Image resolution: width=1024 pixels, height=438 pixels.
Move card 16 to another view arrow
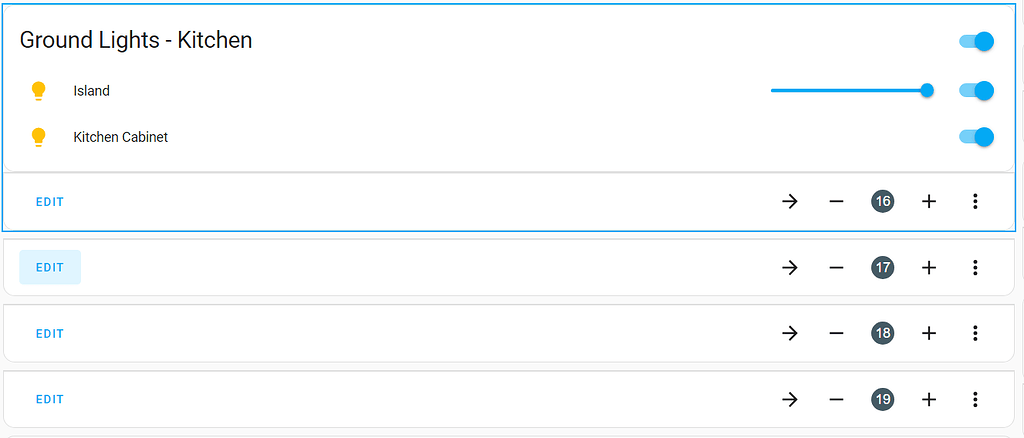(x=790, y=202)
